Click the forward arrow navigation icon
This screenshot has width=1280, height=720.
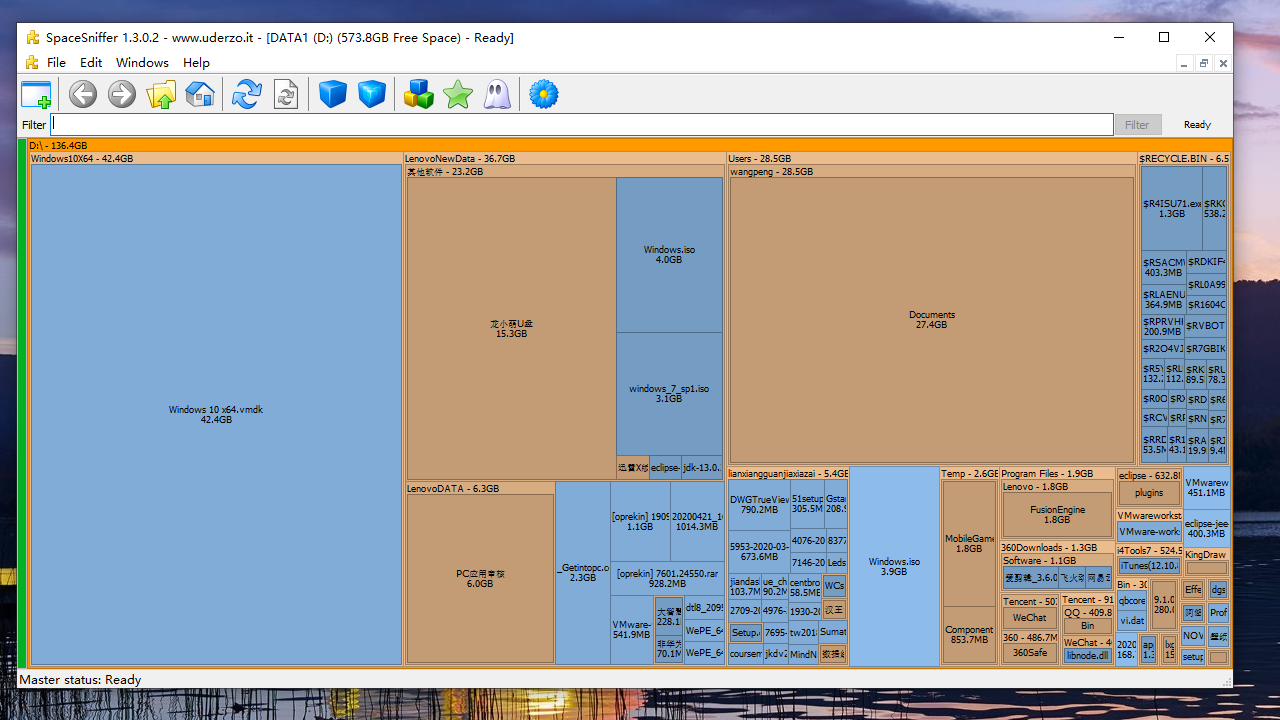coord(122,95)
